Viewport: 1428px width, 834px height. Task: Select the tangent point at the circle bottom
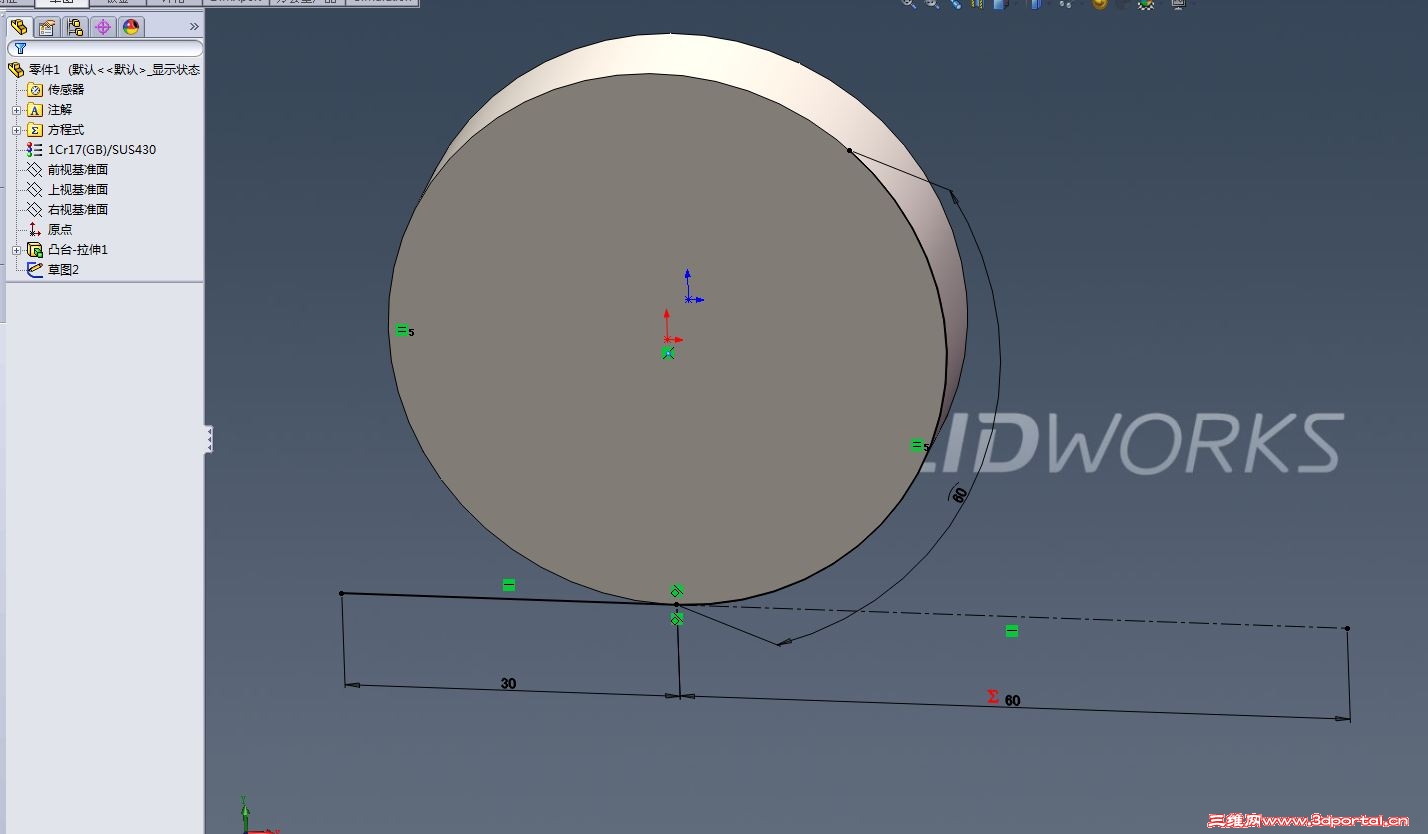click(676, 604)
